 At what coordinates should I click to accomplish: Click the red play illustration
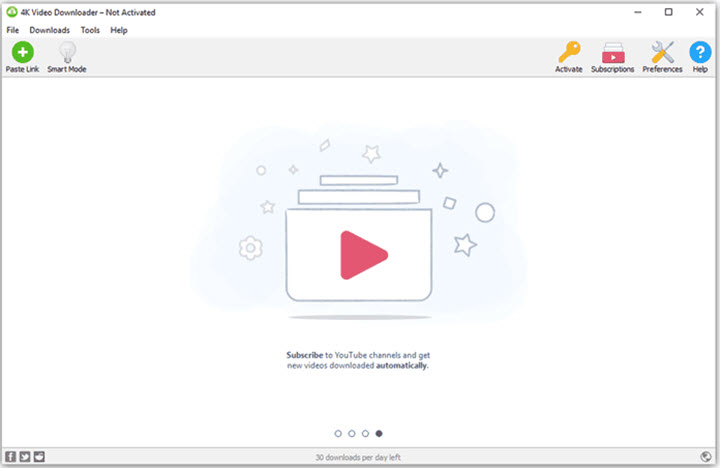(x=363, y=255)
